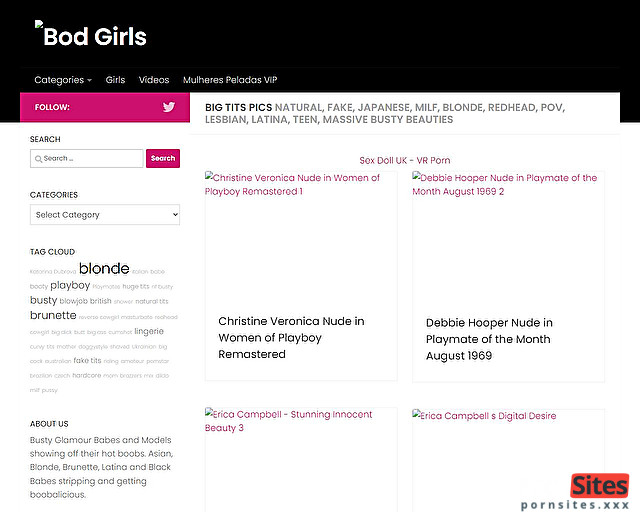Image resolution: width=640 pixels, height=512 pixels.
Task: Select the 'lingerie' tag
Action: tap(149, 331)
